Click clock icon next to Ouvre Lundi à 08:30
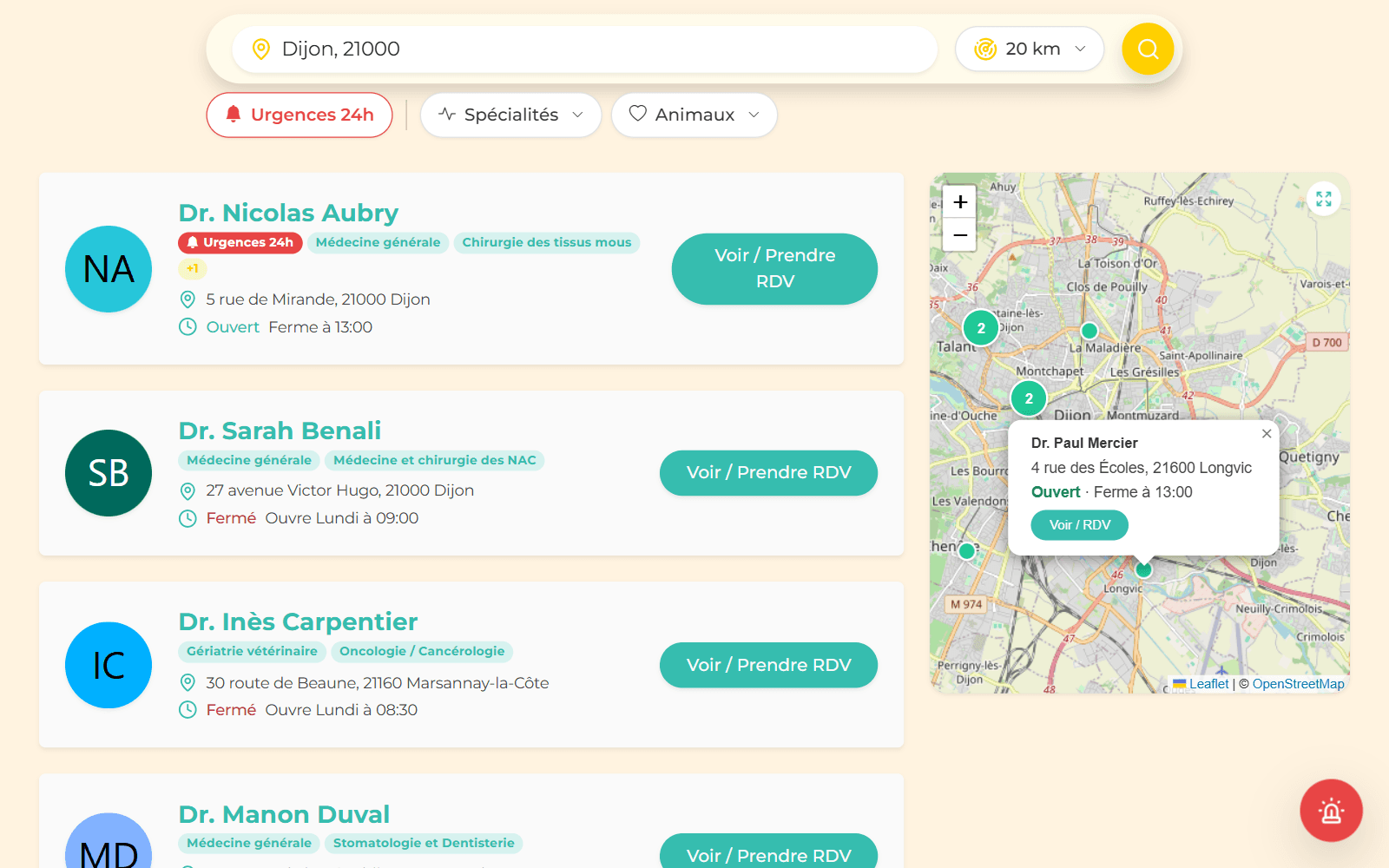Image resolution: width=1389 pixels, height=868 pixels. pyautogui.click(x=188, y=710)
